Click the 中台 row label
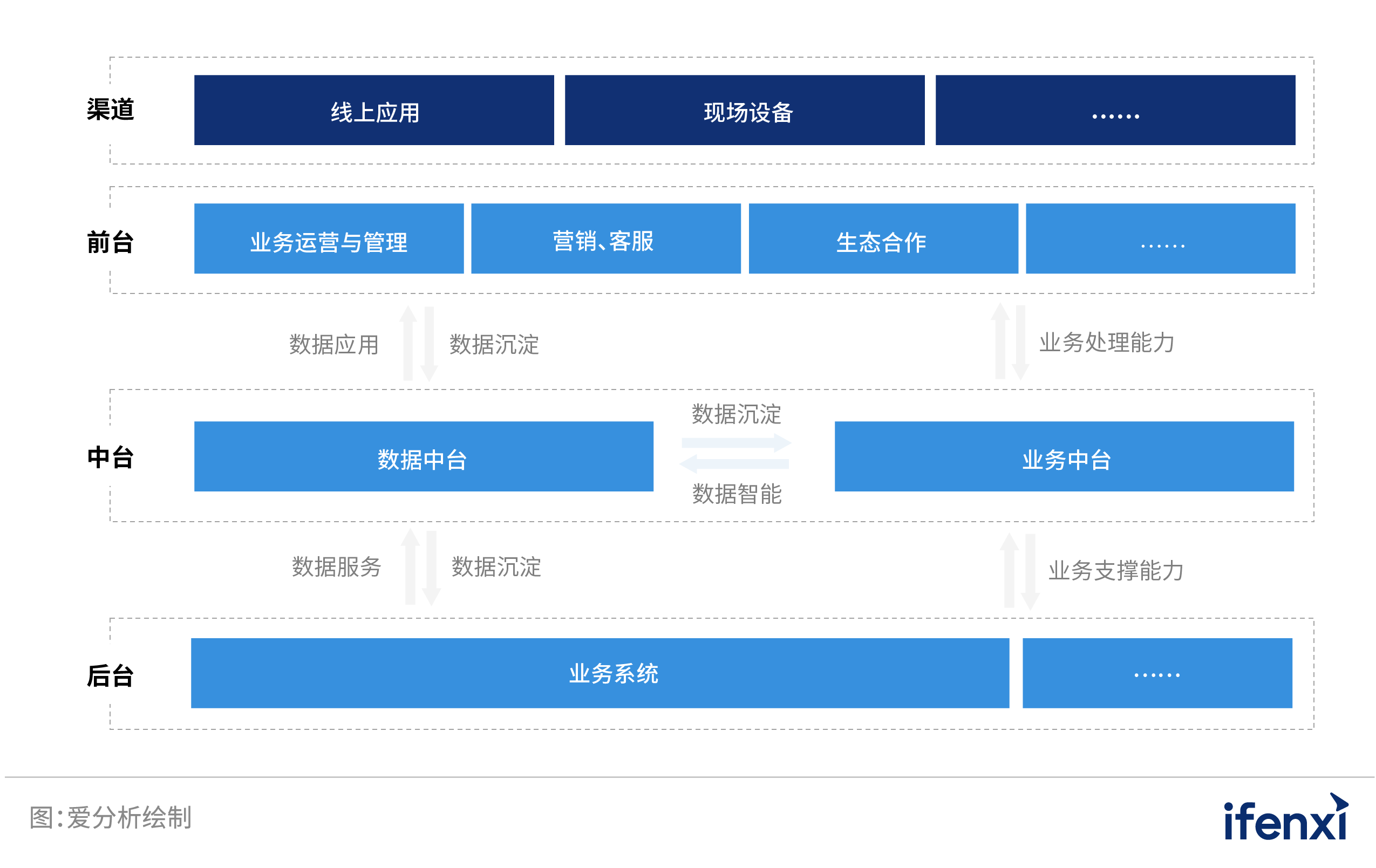The image size is (1376, 868). coord(110,457)
